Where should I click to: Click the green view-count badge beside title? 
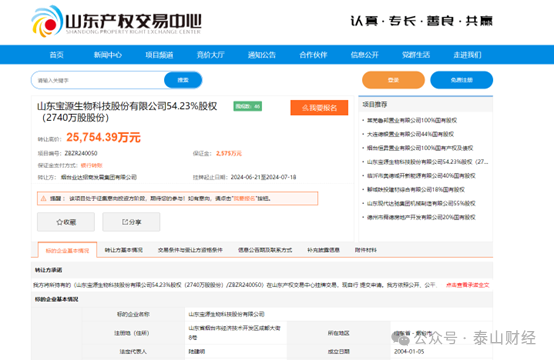(248, 106)
